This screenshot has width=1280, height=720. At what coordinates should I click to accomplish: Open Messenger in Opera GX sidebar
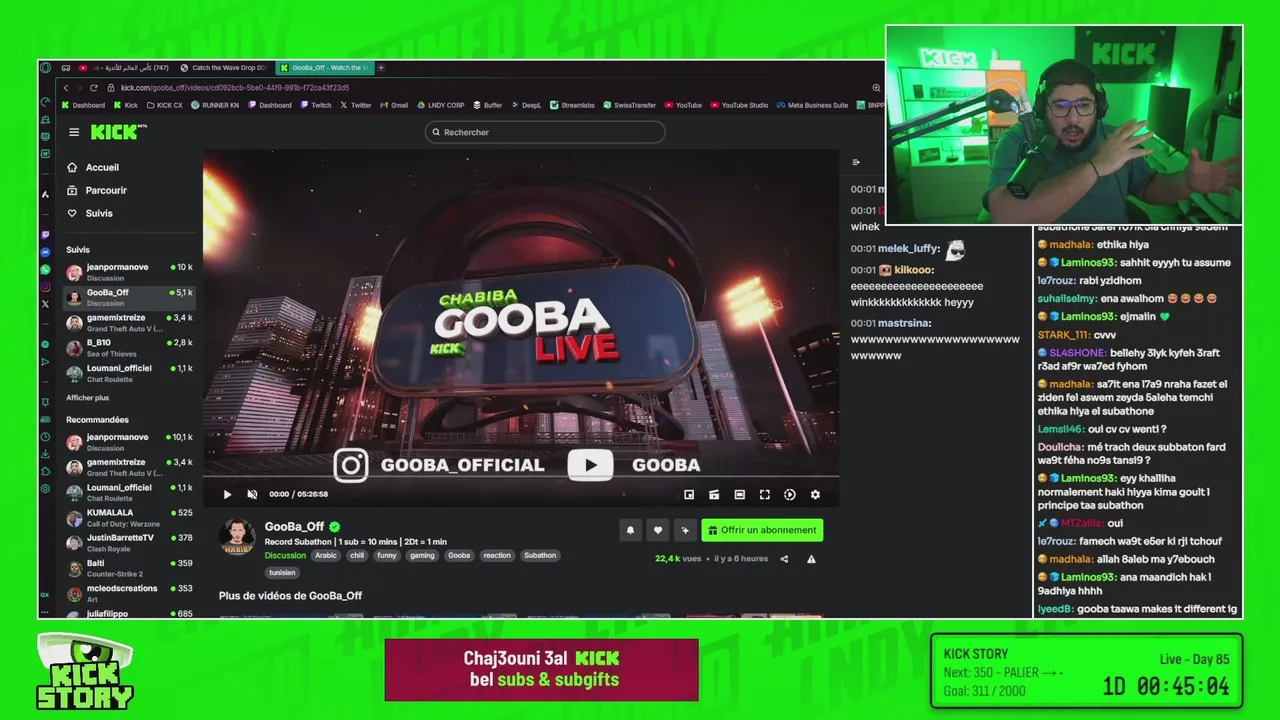(x=45, y=253)
